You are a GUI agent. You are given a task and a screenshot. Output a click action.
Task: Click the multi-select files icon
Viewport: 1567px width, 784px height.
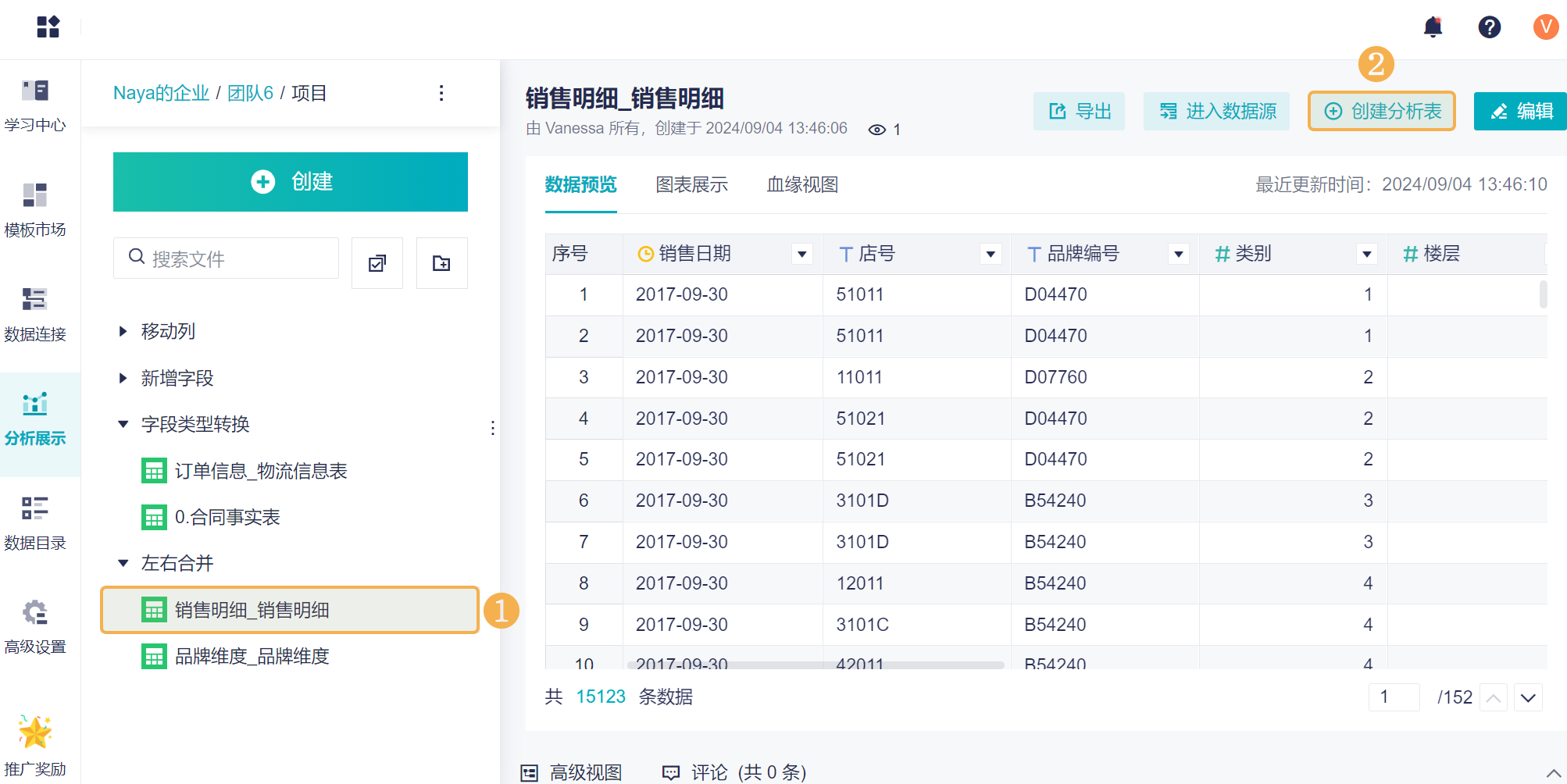point(377,263)
